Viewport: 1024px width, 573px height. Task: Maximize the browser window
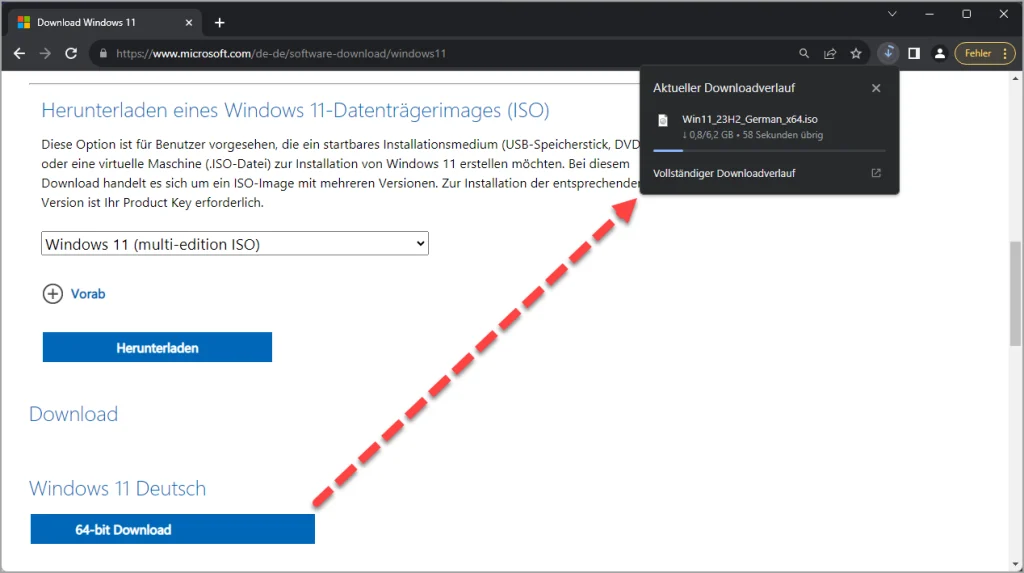[x=967, y=14]
